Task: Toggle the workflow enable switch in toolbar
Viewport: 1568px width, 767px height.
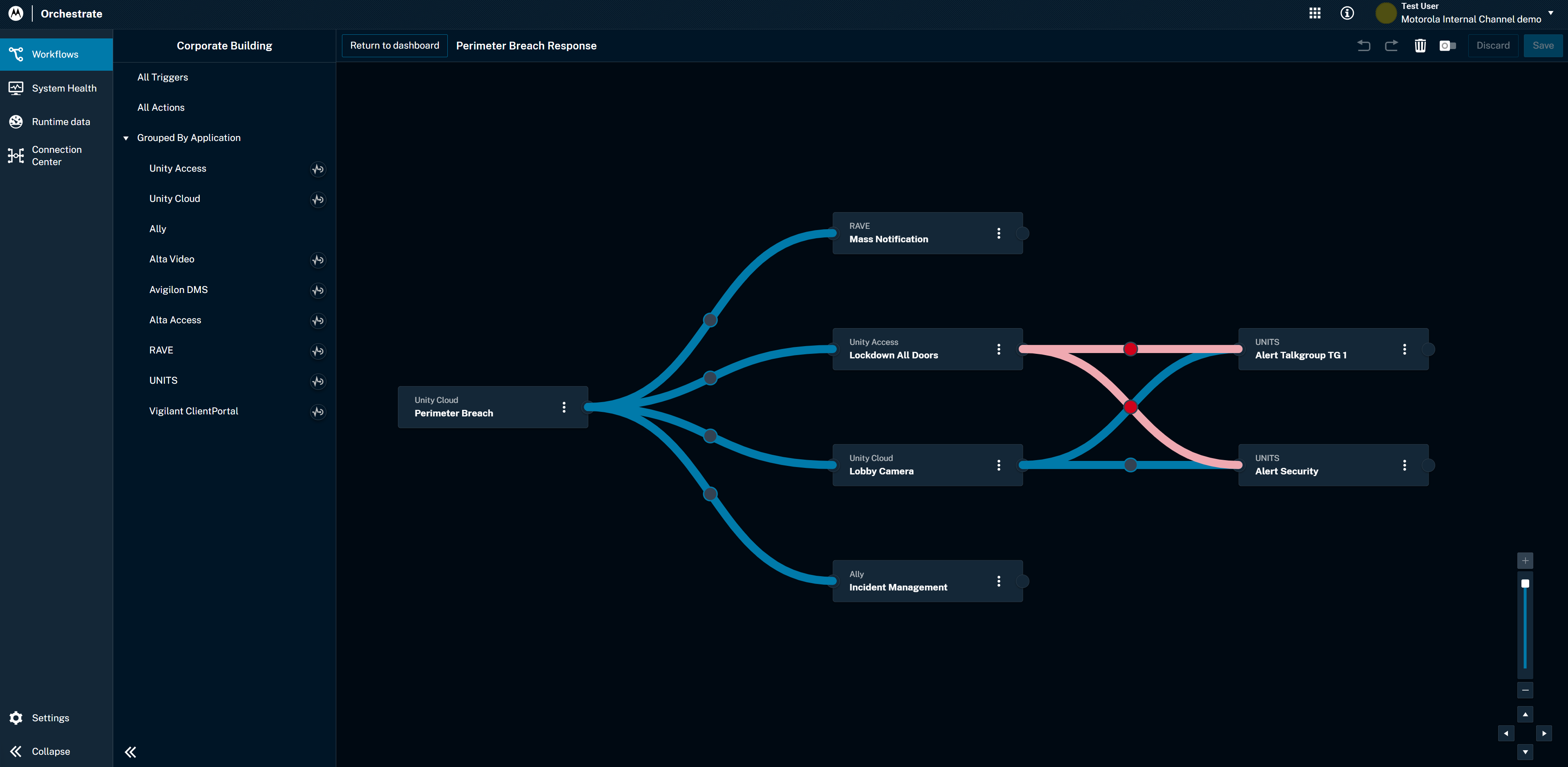Action: coord(1447,46)
